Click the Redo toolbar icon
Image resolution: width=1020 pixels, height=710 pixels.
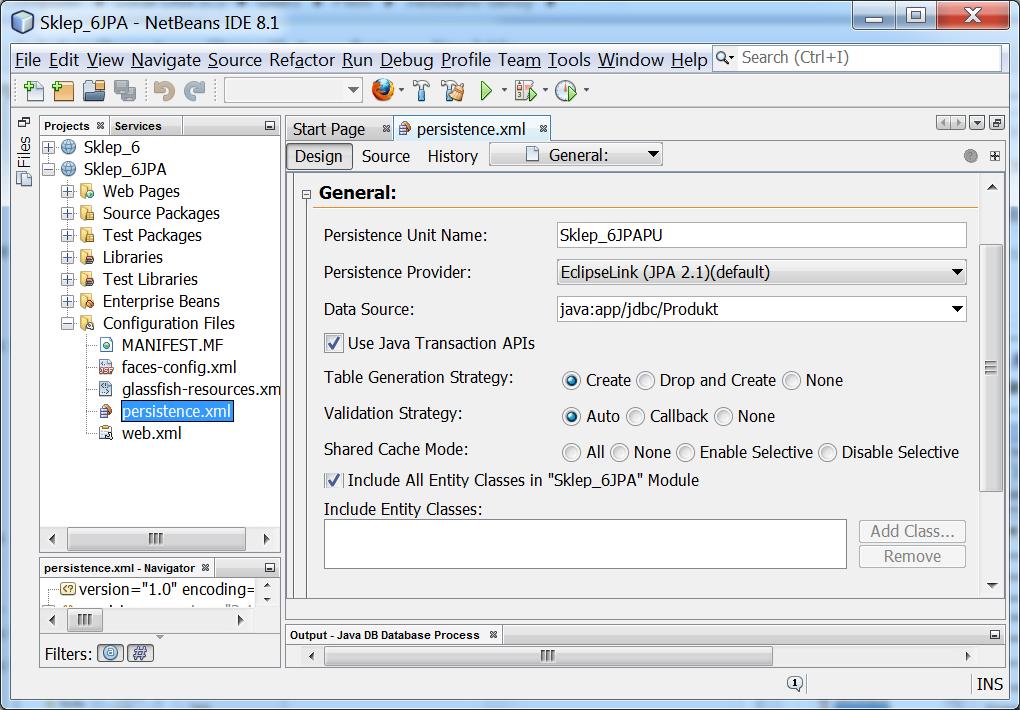[x=195, y=90]
